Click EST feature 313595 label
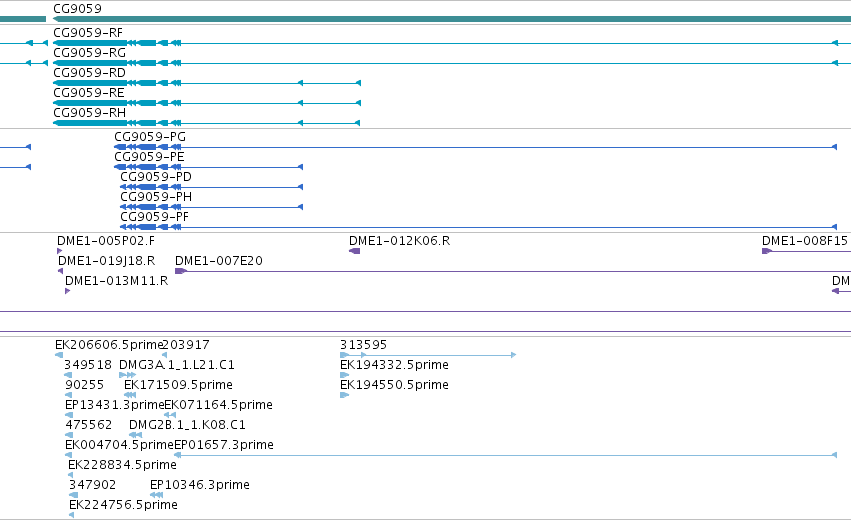This screenshot has height=520, width=851. 364,345
